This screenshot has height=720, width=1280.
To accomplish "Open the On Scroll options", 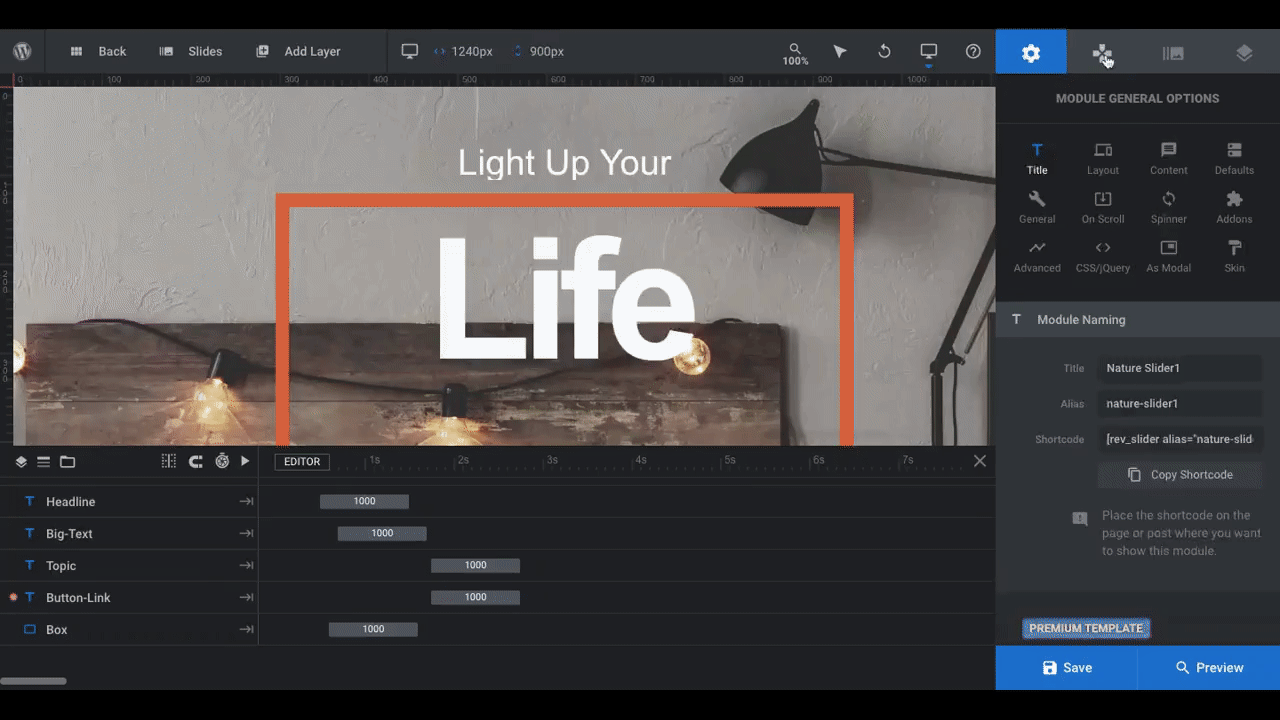I will [x=1103, y=207].
